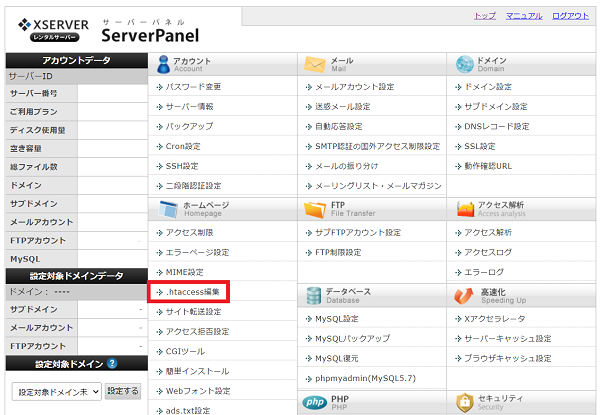Open 自動応答設定
Image resolution: width=600 pixels, height=415 pixels.
pos(339,127)
